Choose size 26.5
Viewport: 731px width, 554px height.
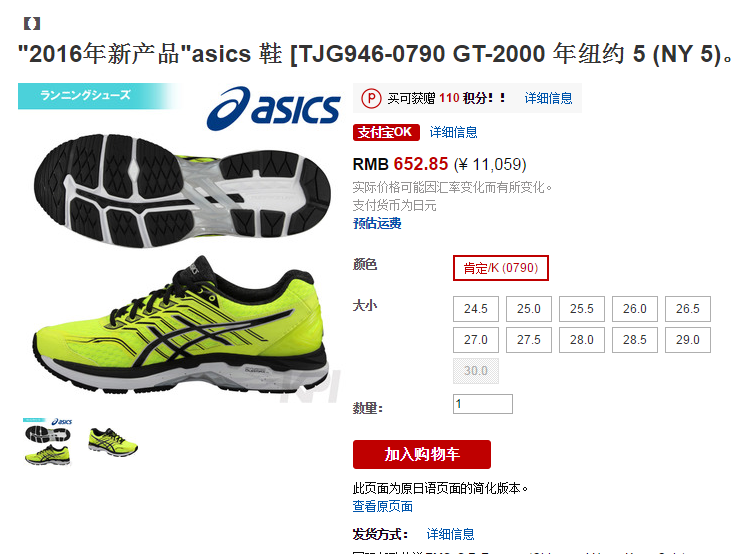[688, 309]
